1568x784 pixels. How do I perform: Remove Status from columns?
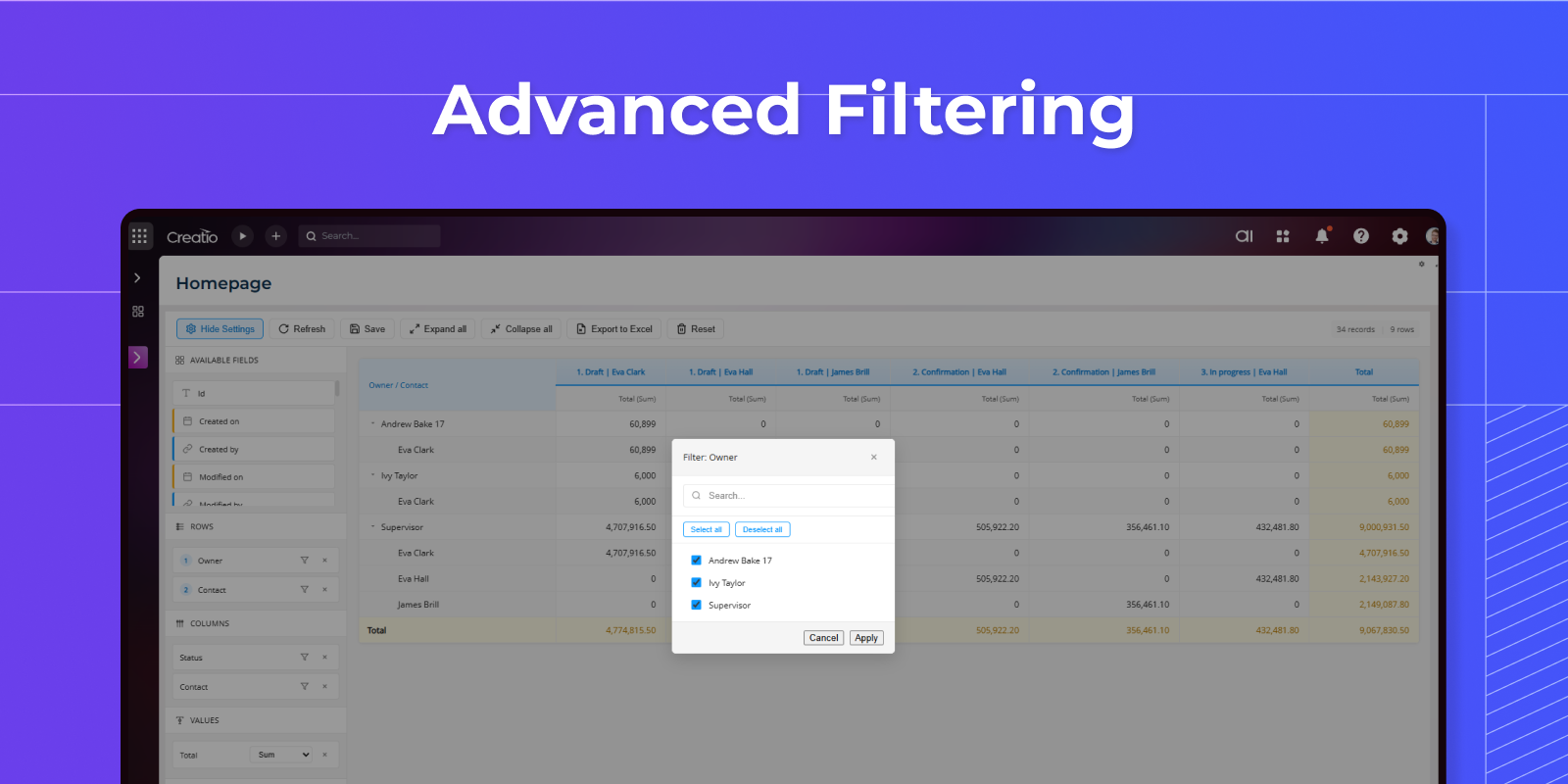click(324, 658)
